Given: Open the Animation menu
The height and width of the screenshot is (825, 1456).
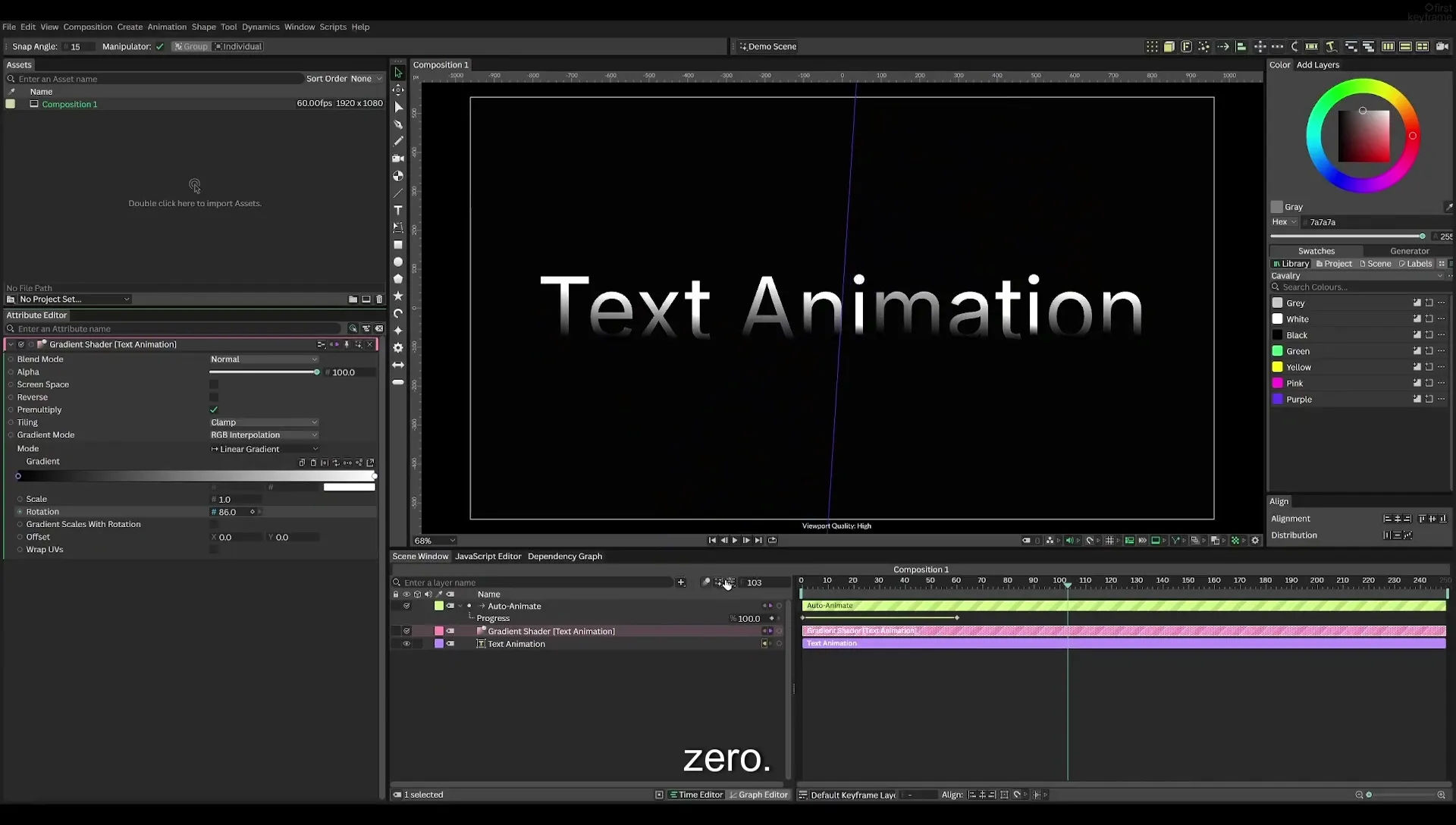Looking at the screenshot, I should point(167,27).
